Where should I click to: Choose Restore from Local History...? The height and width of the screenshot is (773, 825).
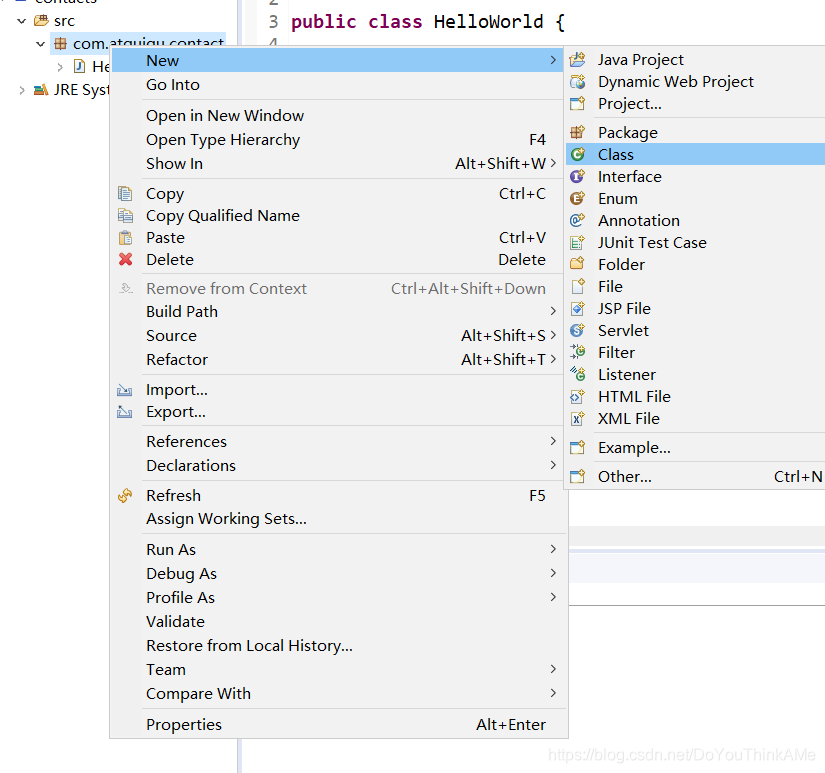click(x=339, y=646)
